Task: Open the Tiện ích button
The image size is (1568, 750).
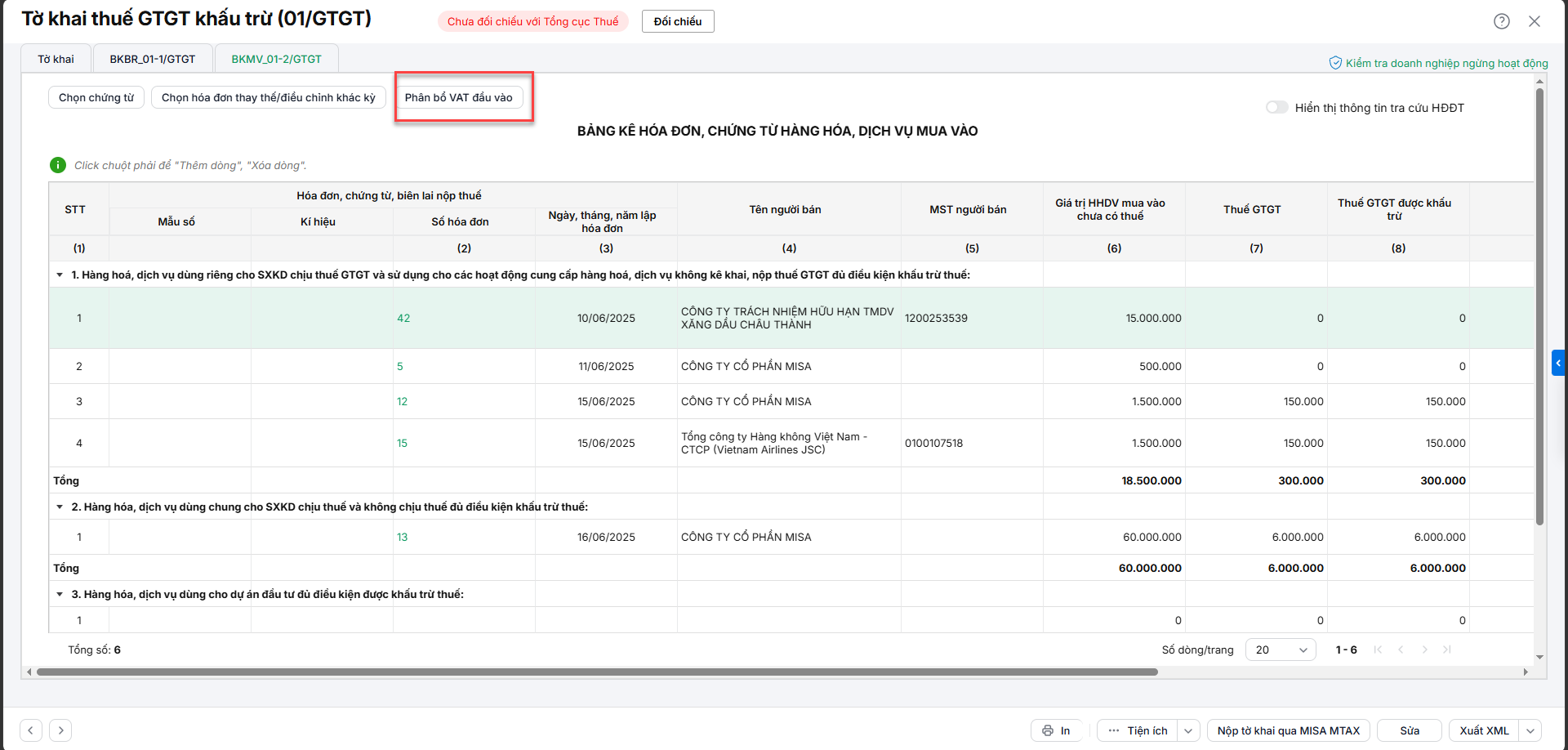Action: [x=1138, y=730]
